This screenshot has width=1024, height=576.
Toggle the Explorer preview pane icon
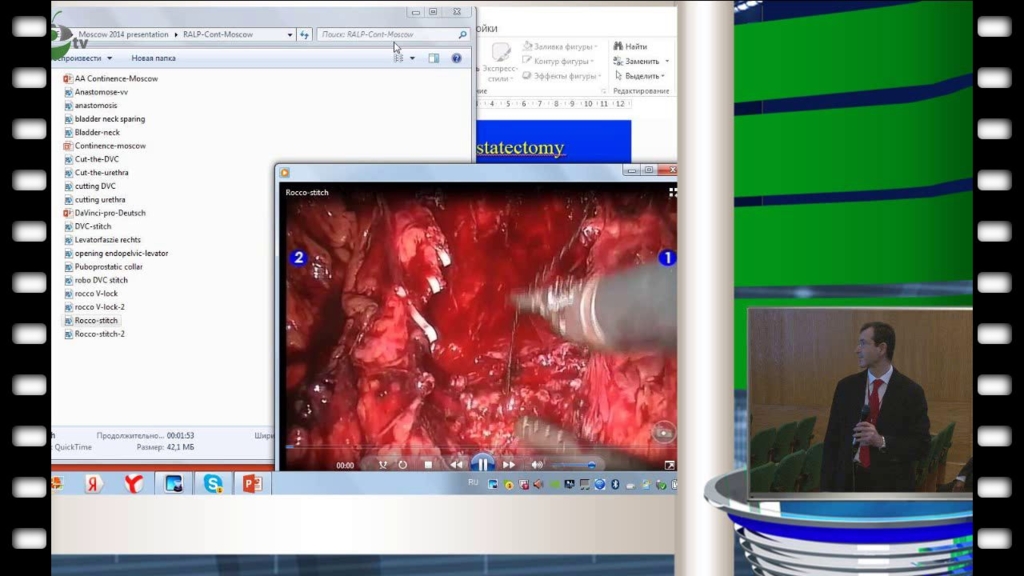coord(434,58)
